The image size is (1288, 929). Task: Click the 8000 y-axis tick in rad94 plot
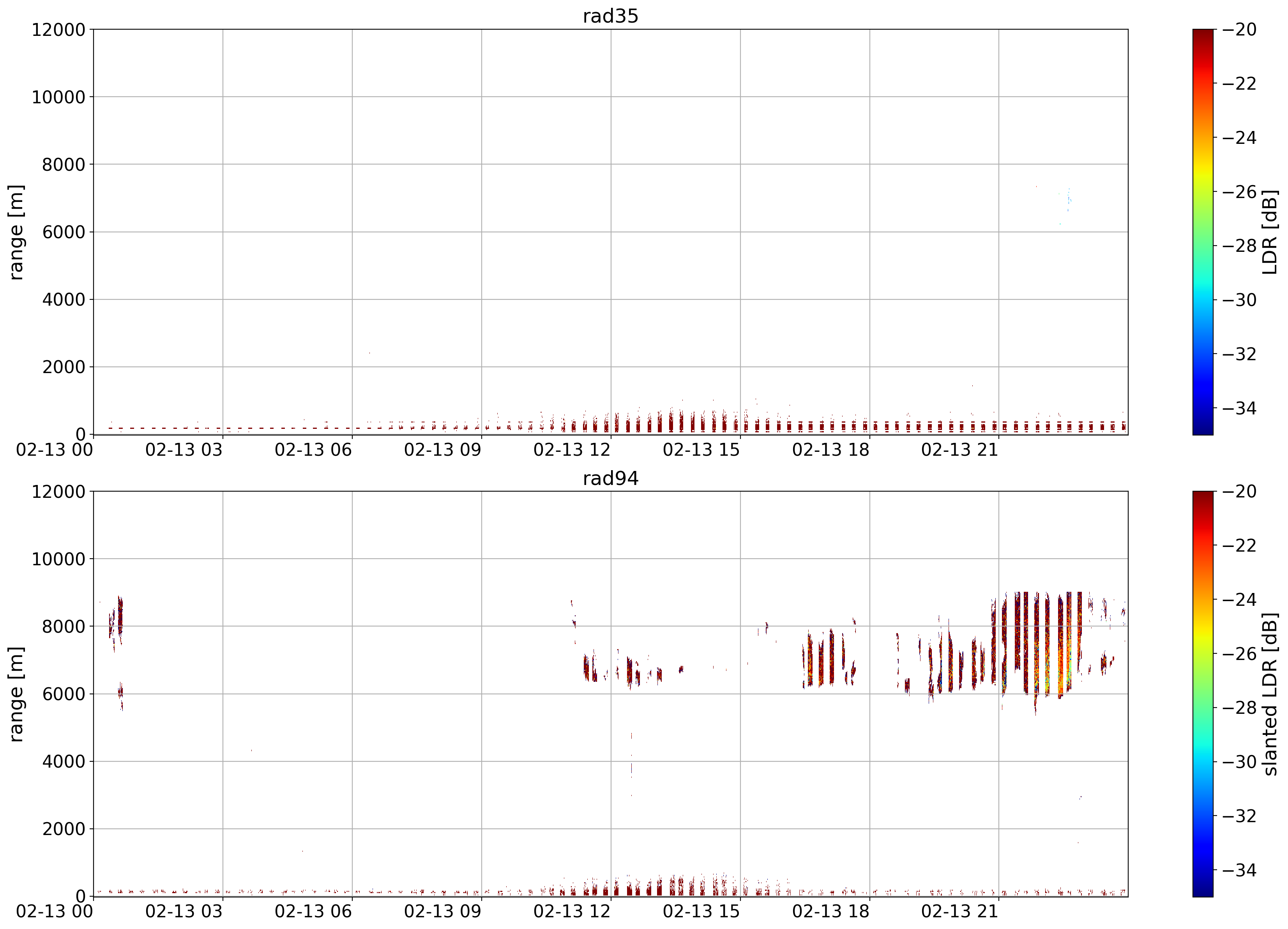pyautogui.click(x=64, y=627)
